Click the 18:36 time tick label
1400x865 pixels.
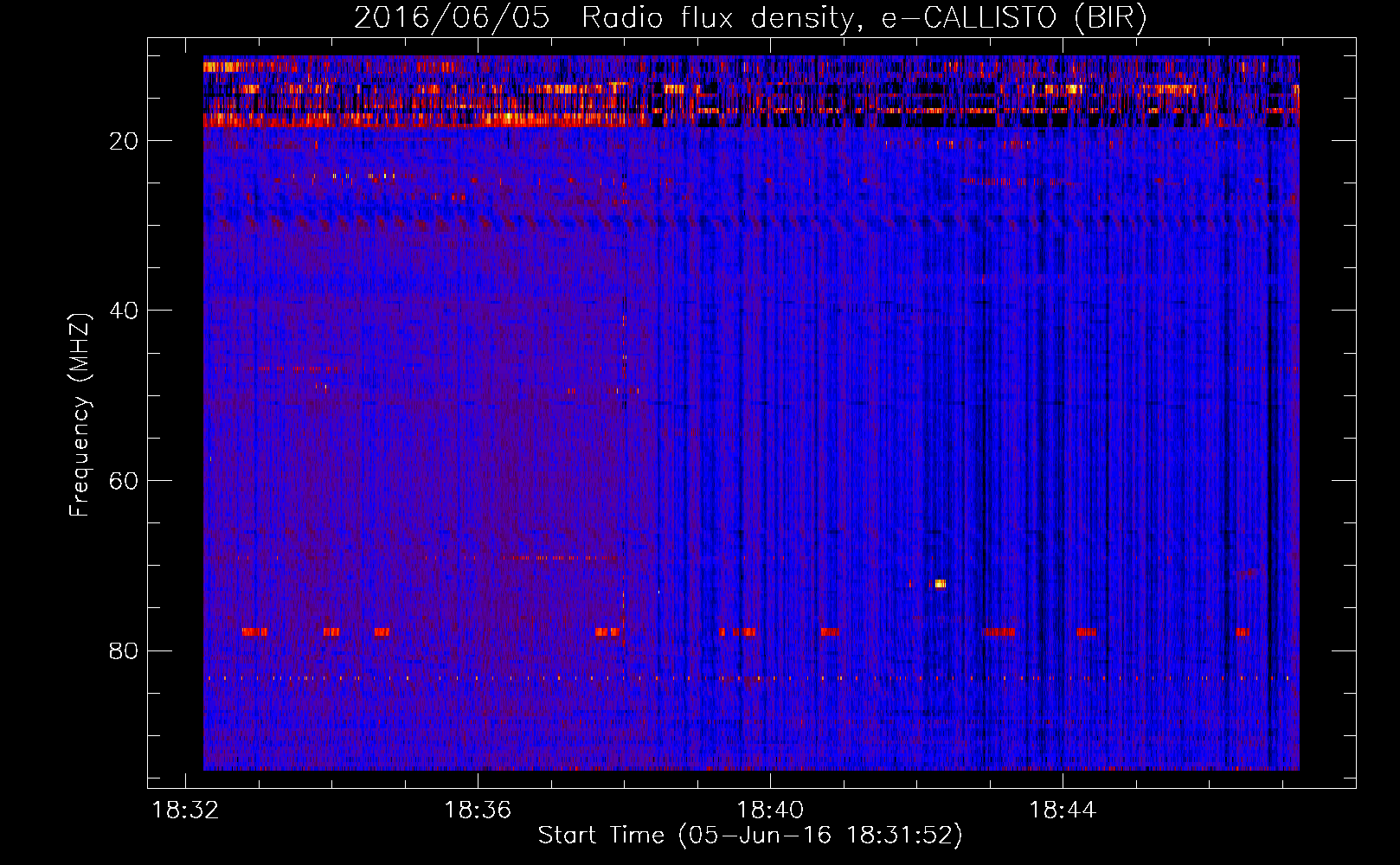click(478, 811)
